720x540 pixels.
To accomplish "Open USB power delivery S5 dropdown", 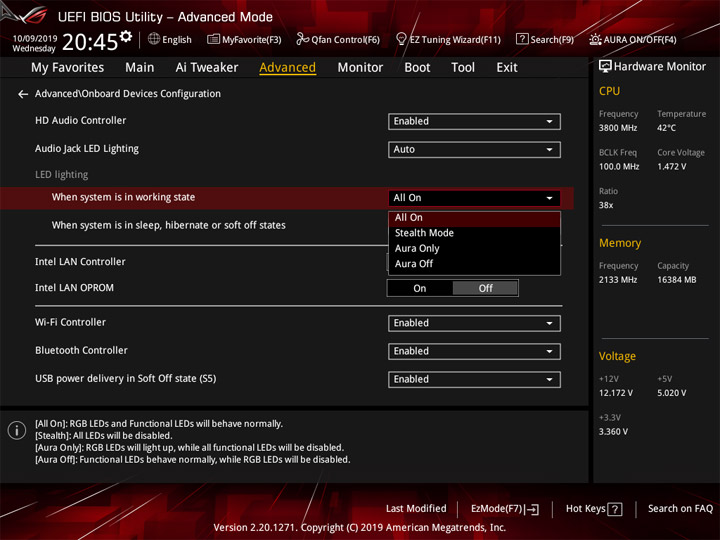I will click(474, 379).
